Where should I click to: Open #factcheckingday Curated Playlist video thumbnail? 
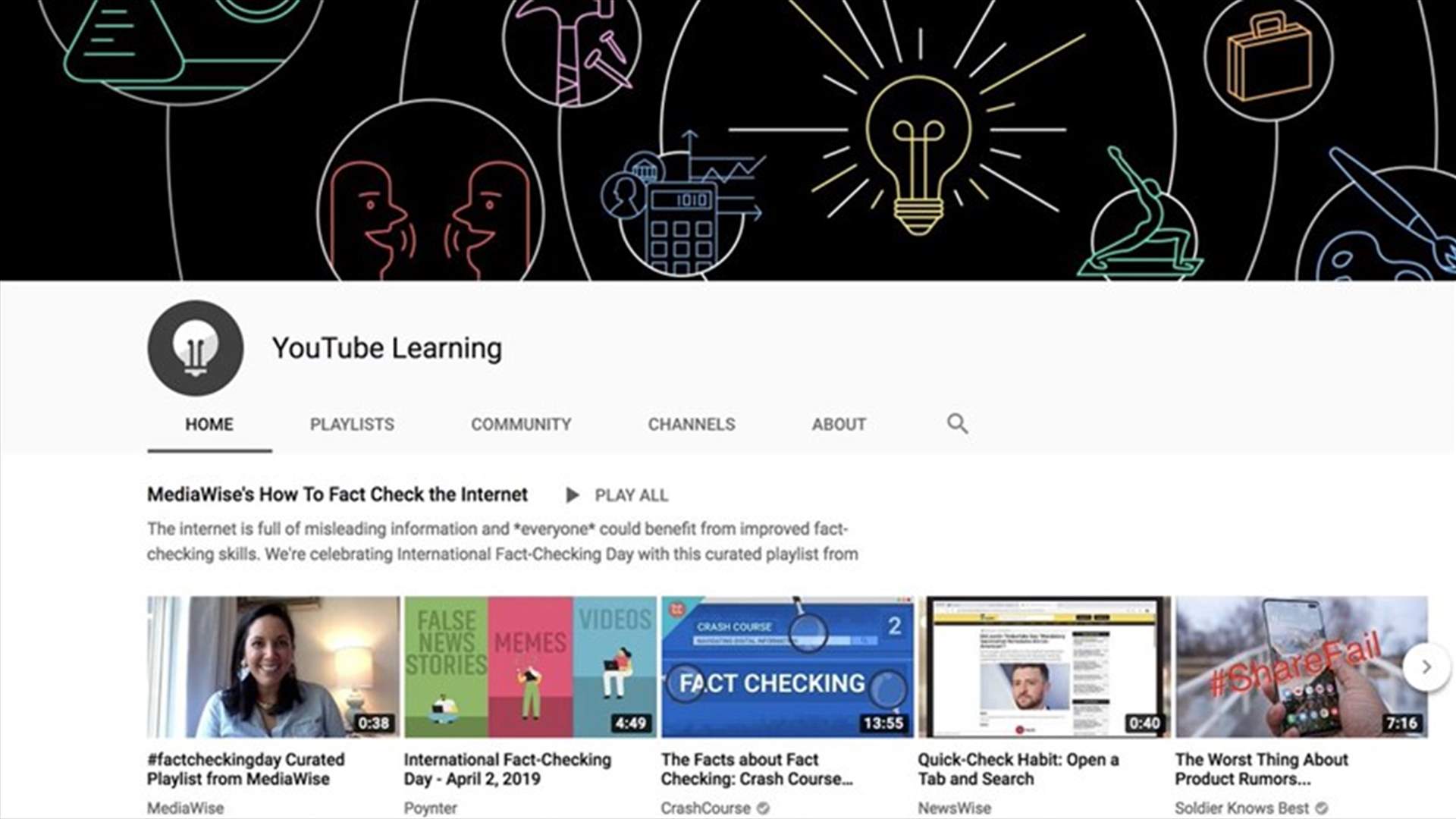[x=273, y=667]
